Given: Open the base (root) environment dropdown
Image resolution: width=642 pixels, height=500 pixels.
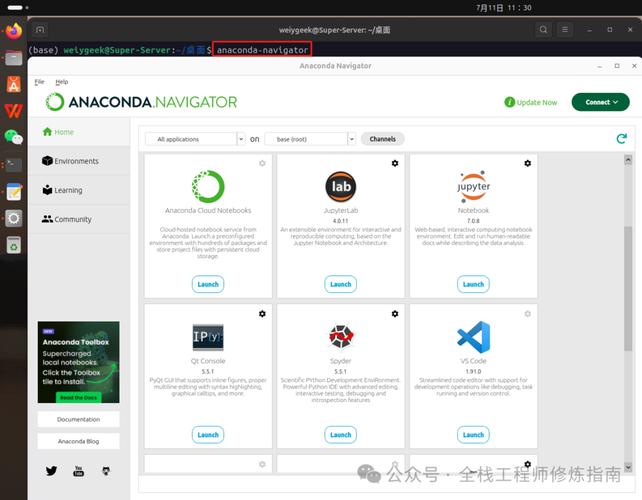Looking at the screenshot, I should [x=310, y=139].
